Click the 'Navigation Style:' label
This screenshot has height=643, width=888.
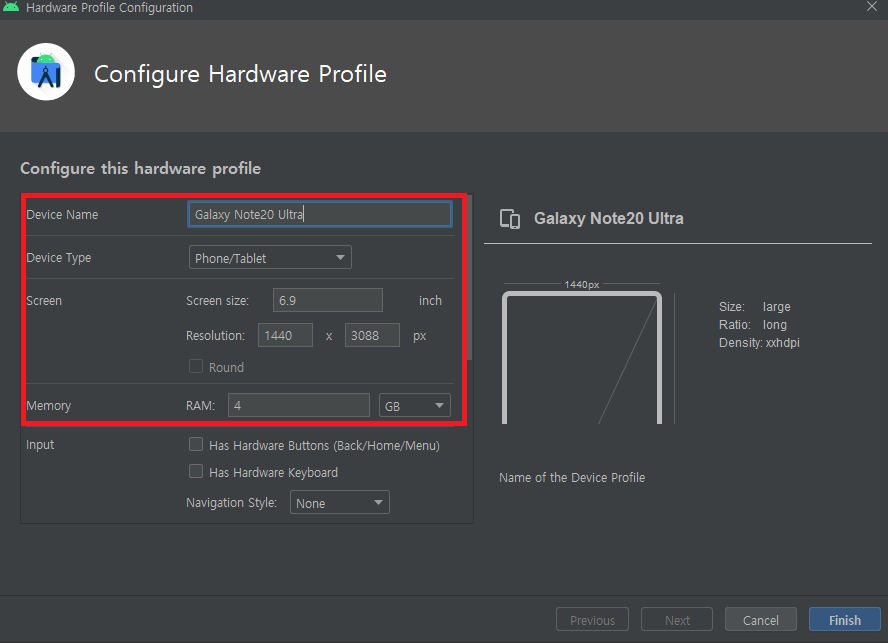232,503
